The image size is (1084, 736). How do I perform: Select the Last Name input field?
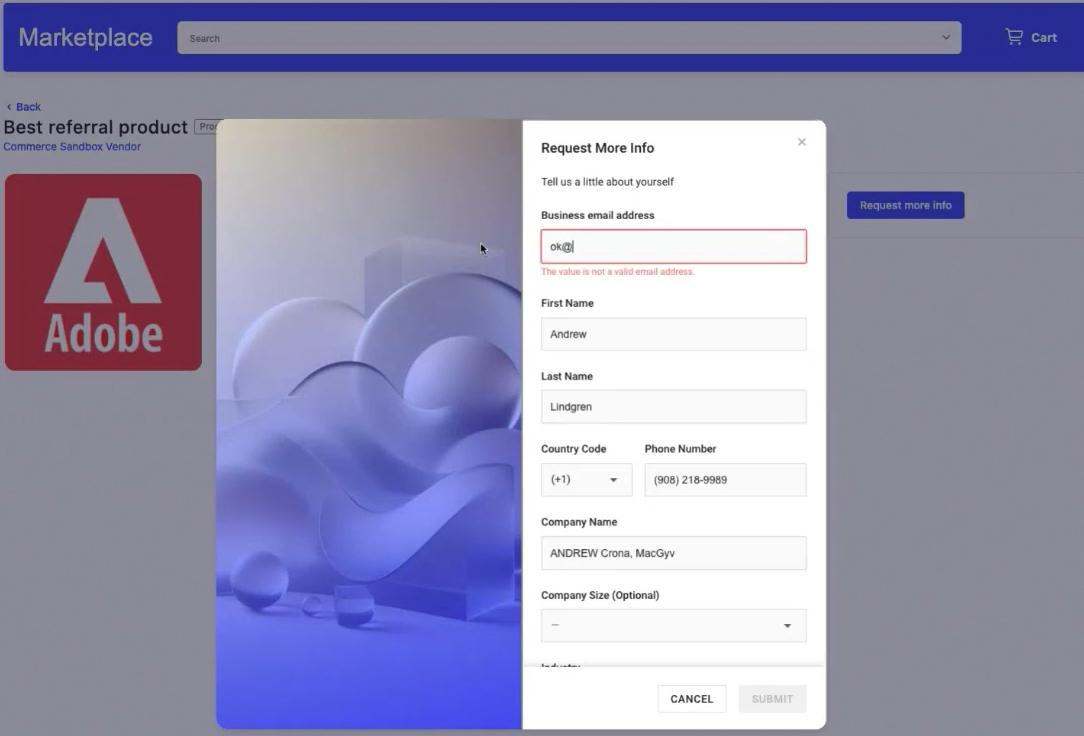(x=673, y=407)
